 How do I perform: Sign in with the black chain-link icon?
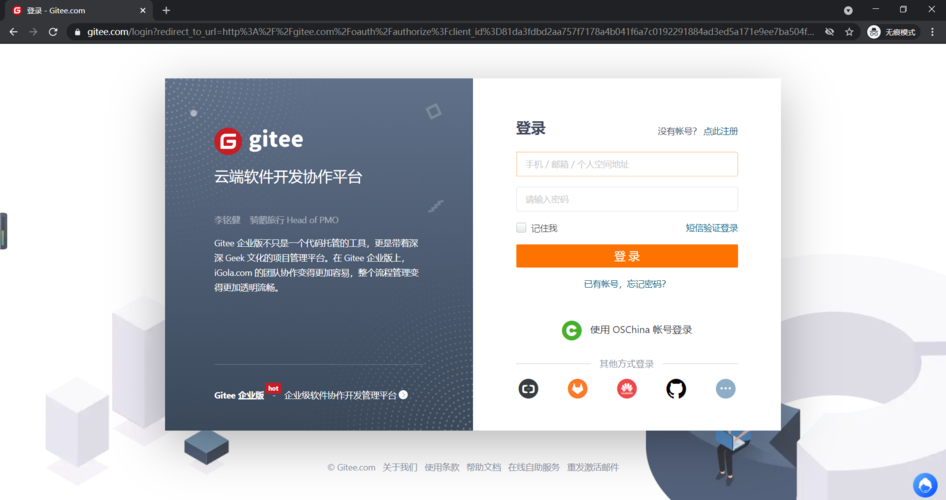(x=528, y=388)
